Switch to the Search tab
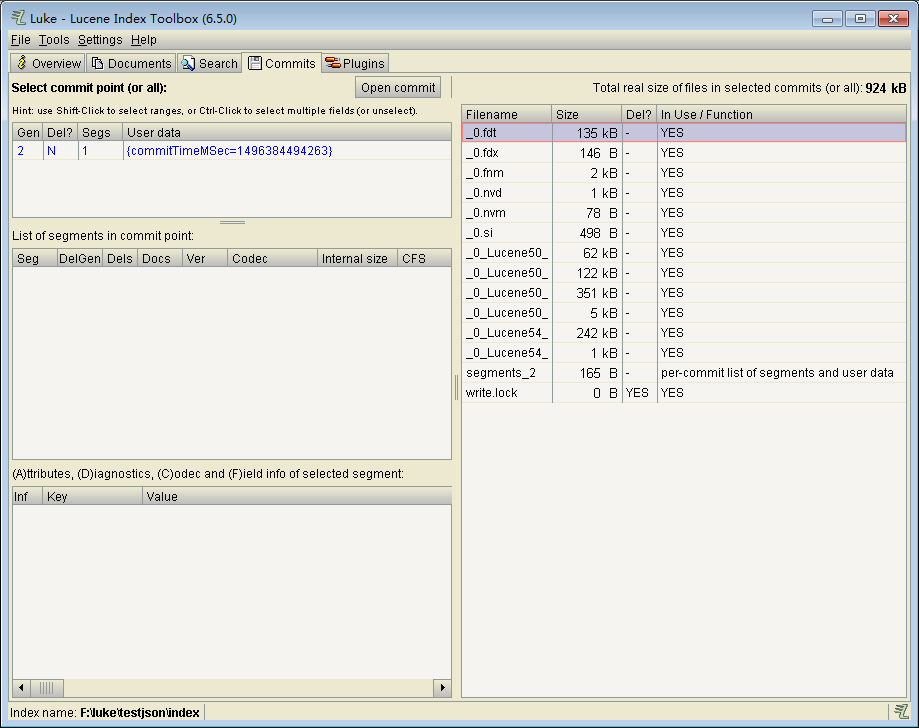Viewport: 919px width, 728px height. pos(210,63)
